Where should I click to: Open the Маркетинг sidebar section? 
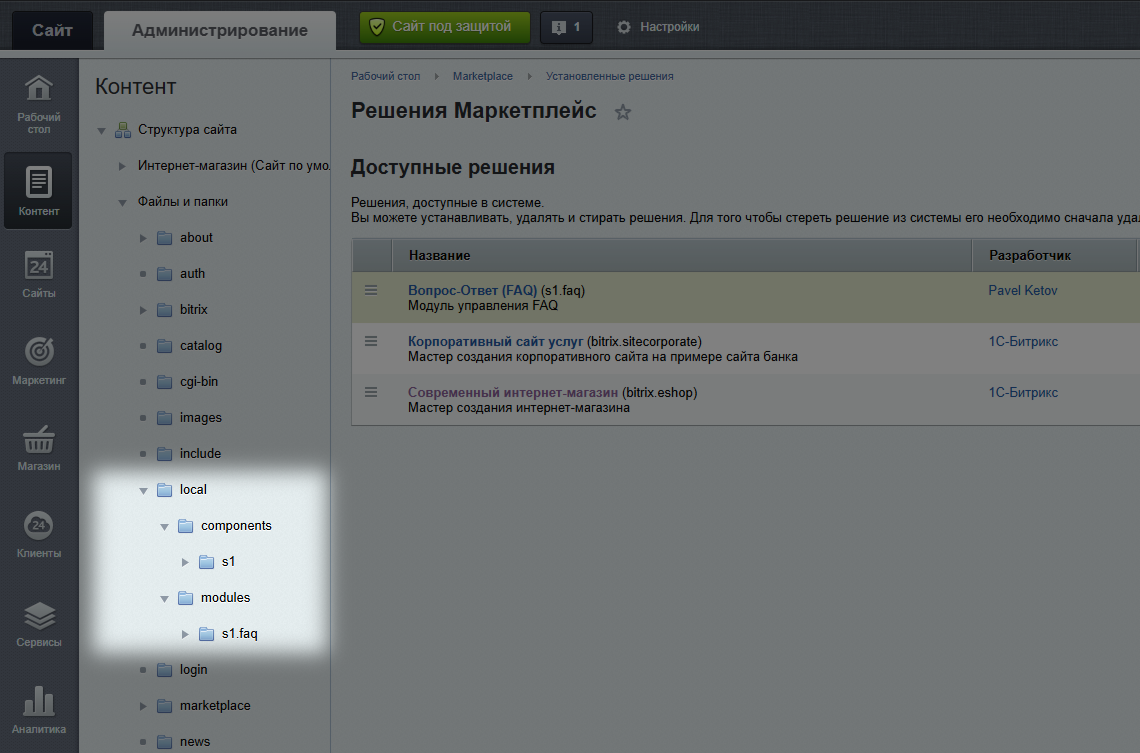[39, 361]
